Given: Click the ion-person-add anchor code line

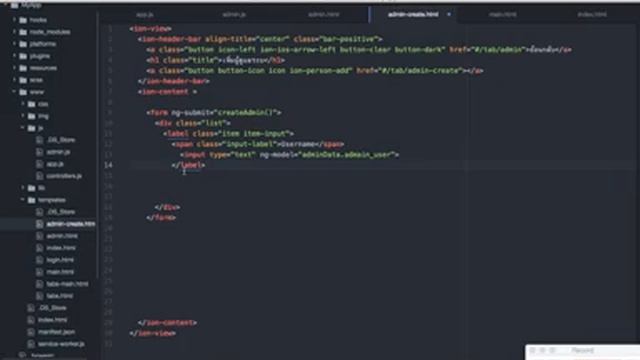Looking at the screenshot, I should [x=314, y=71].
